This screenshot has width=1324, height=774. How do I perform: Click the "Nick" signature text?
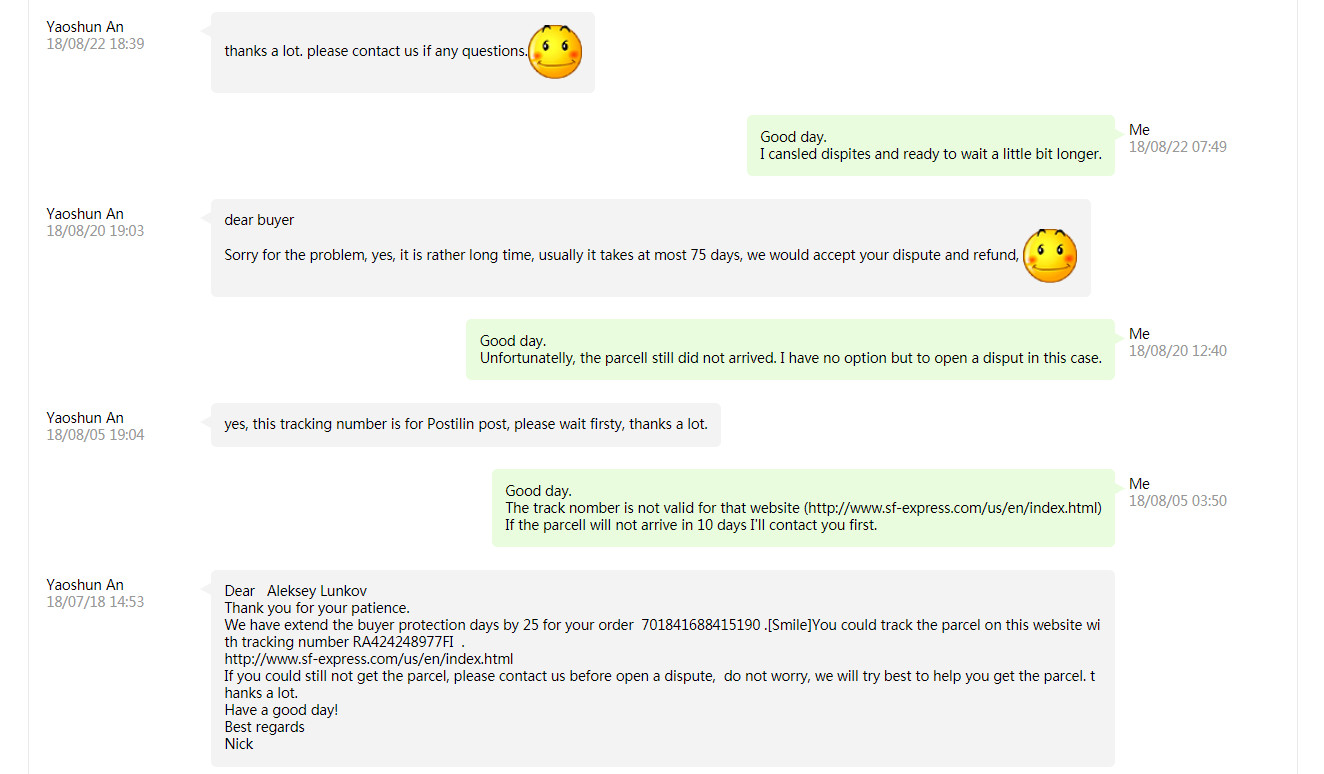(x=239, y=744)
